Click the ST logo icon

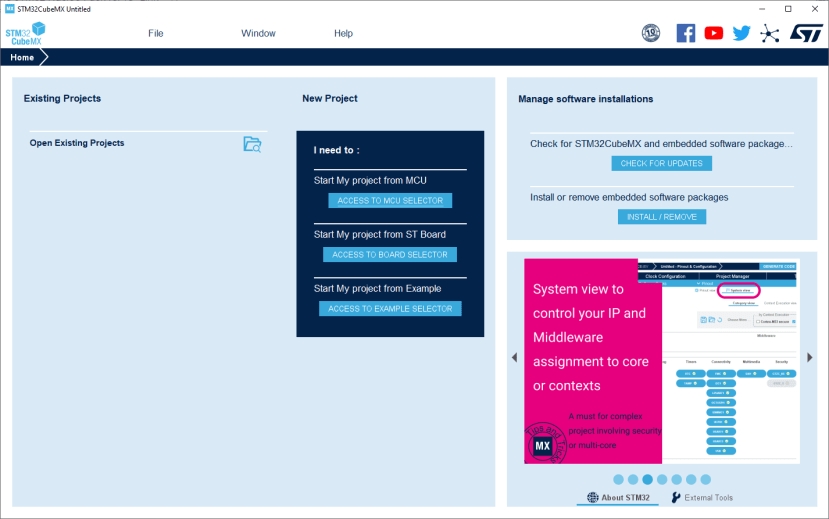(x=806, y=33)
